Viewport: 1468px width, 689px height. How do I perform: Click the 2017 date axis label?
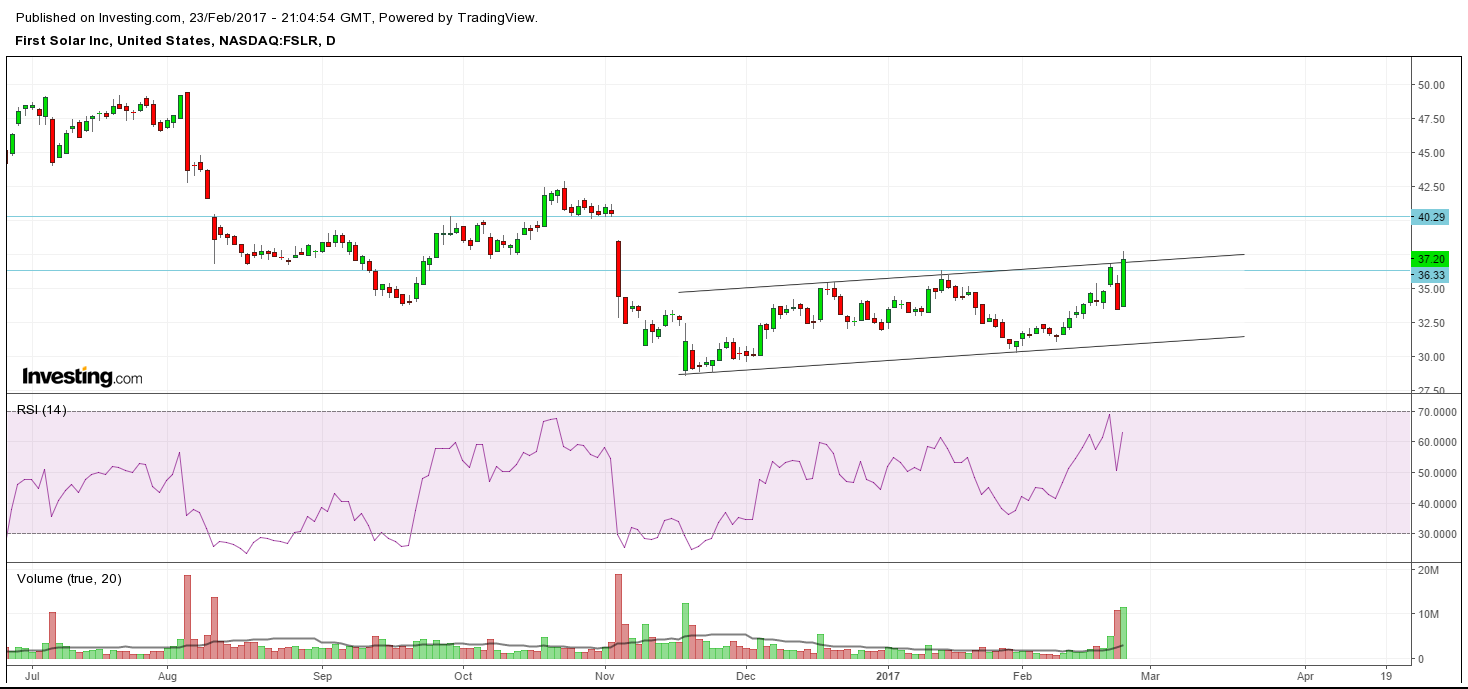point(889,677)
